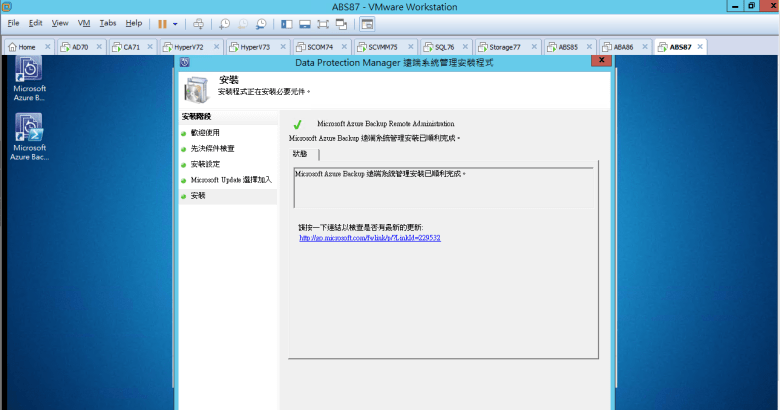
Task: Open the Tabs menu
Action: (108, 23)
